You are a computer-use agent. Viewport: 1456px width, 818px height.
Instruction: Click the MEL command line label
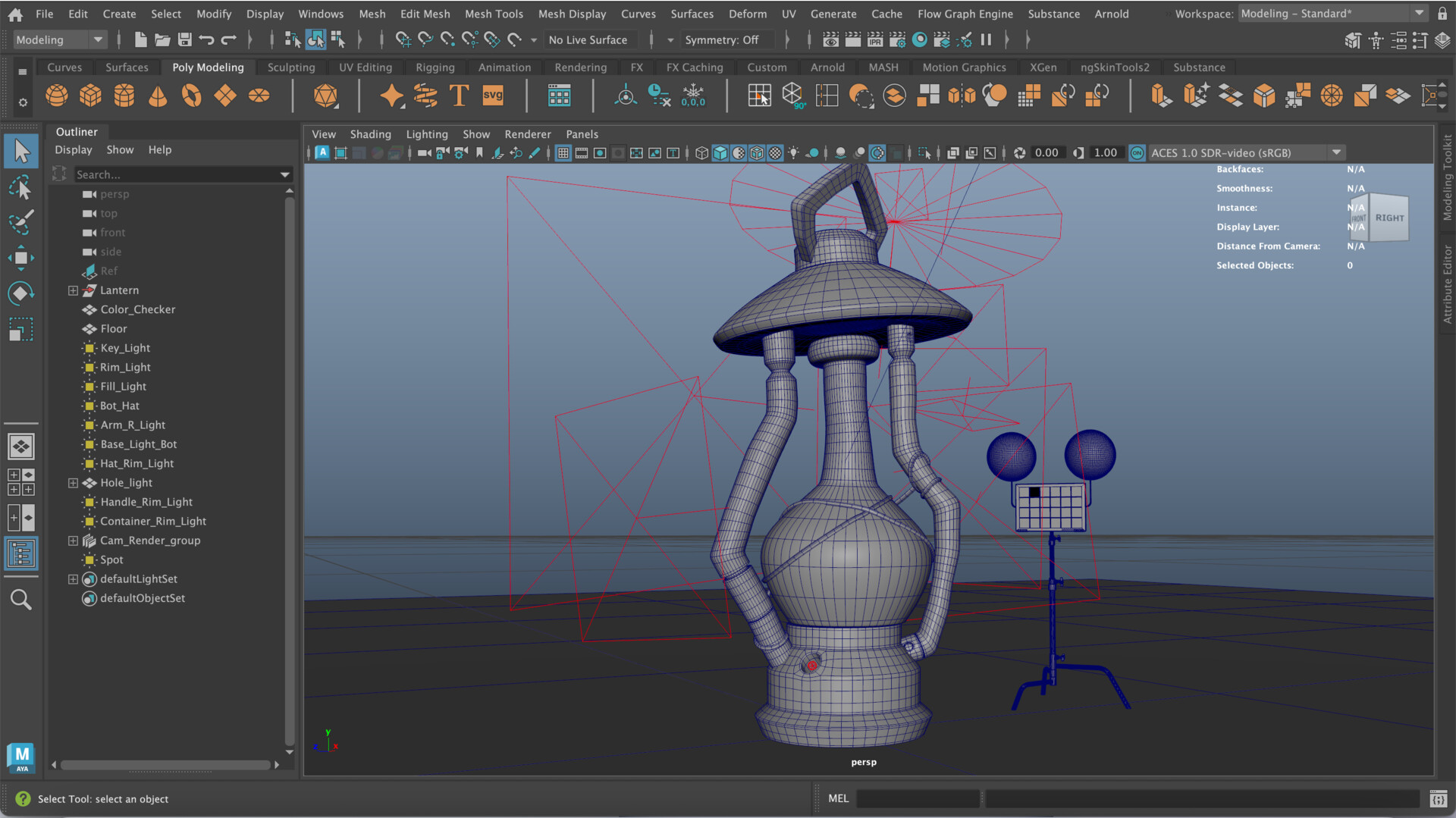pyautogui.click(x=838, y=798)
